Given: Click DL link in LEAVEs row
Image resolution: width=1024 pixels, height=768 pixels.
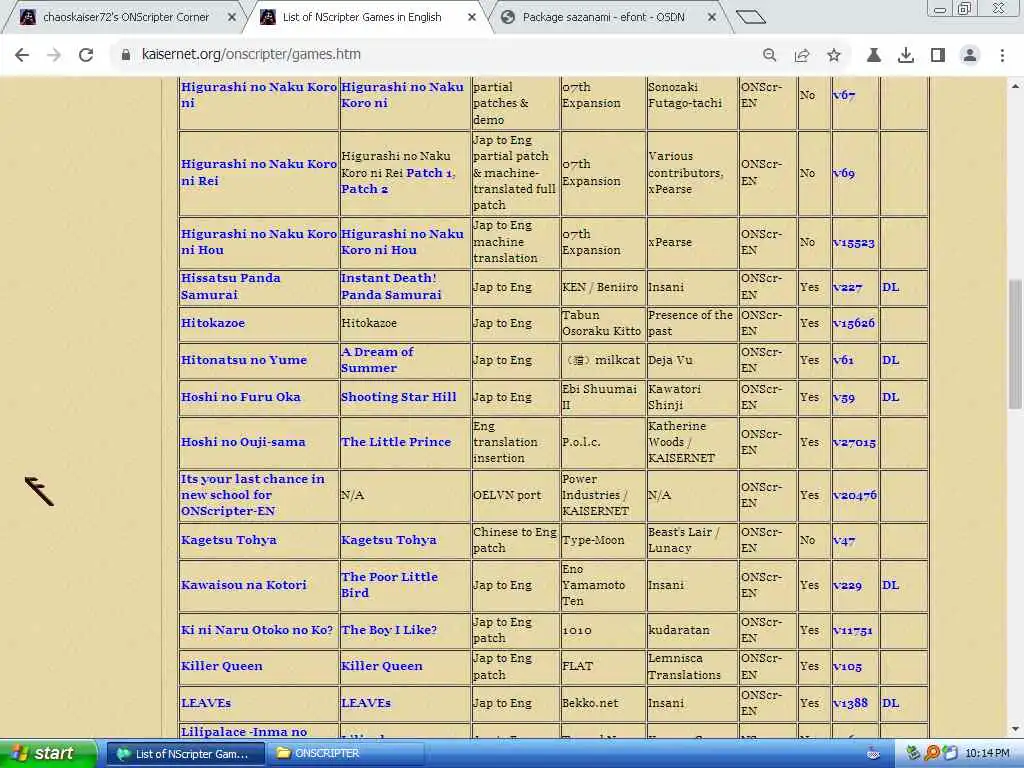Looking at the screenshot, I should [890, 703].
